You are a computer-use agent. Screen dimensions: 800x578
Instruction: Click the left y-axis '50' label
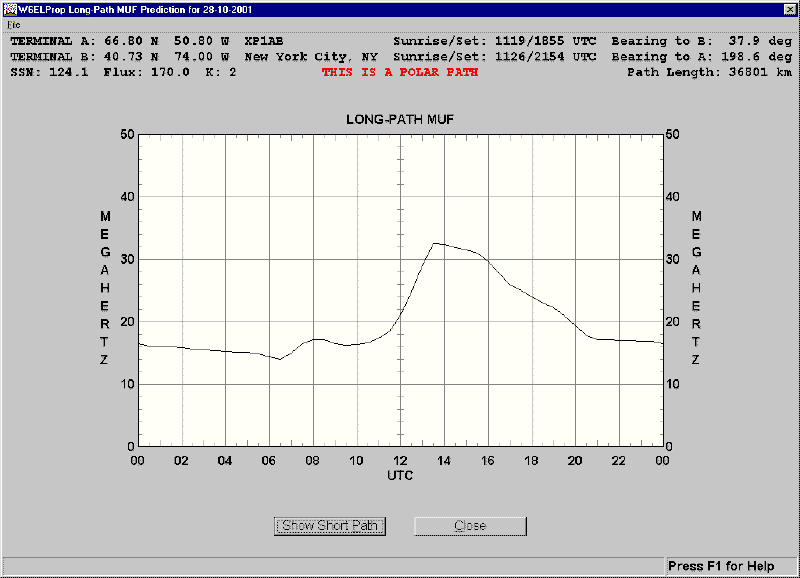point(127,135)
